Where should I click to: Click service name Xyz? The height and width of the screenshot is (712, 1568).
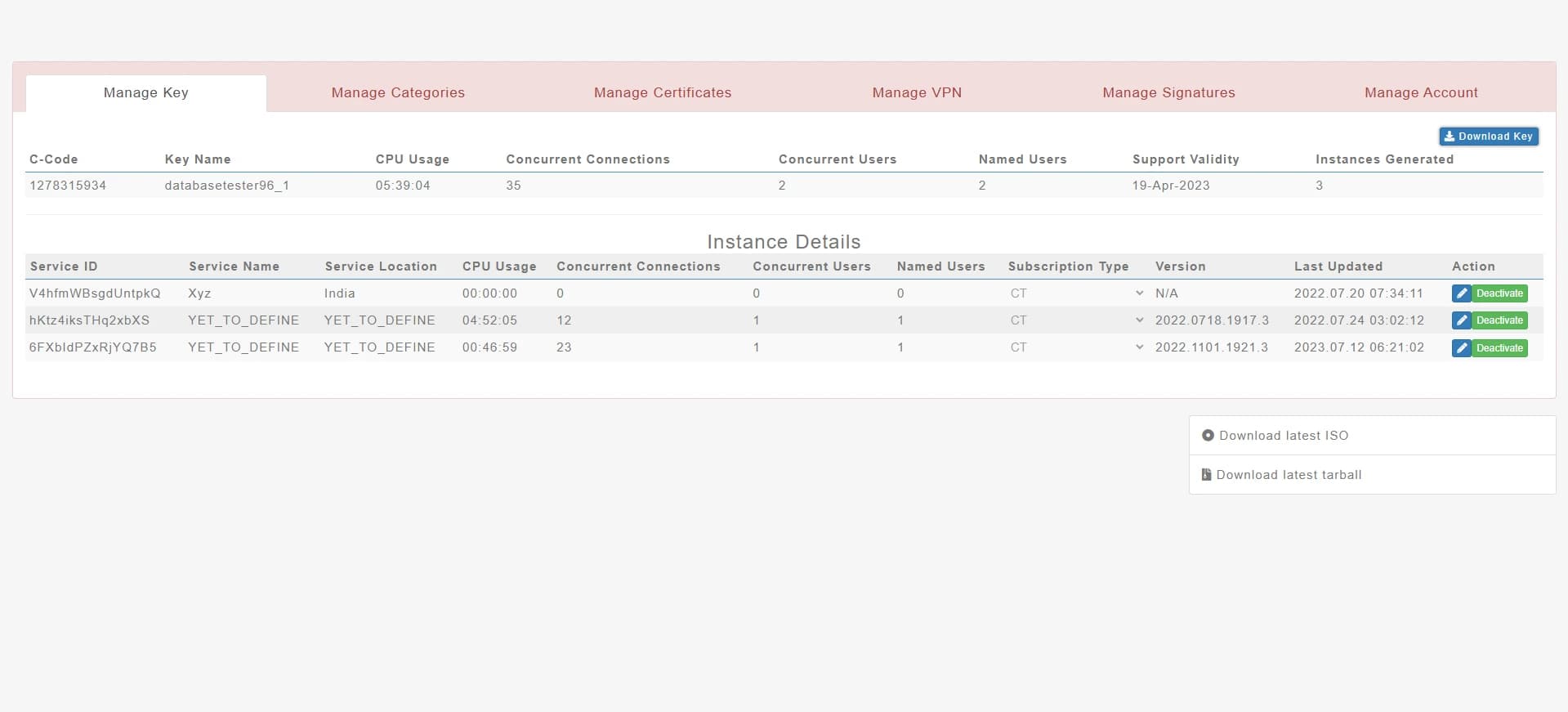199,293
